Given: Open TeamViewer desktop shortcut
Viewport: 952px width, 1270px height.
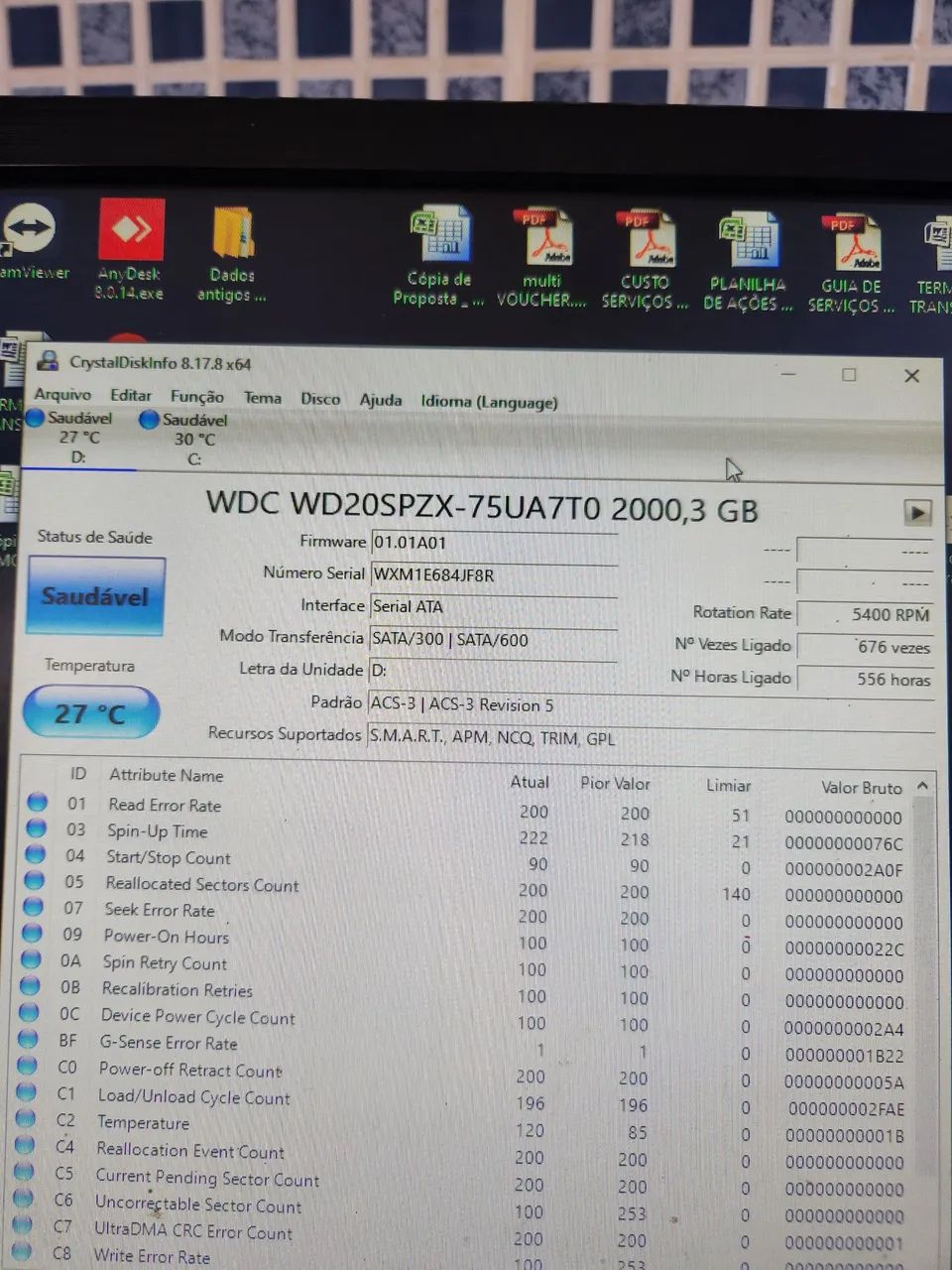Looking at the screenshot, I should (x=30, y=240).
